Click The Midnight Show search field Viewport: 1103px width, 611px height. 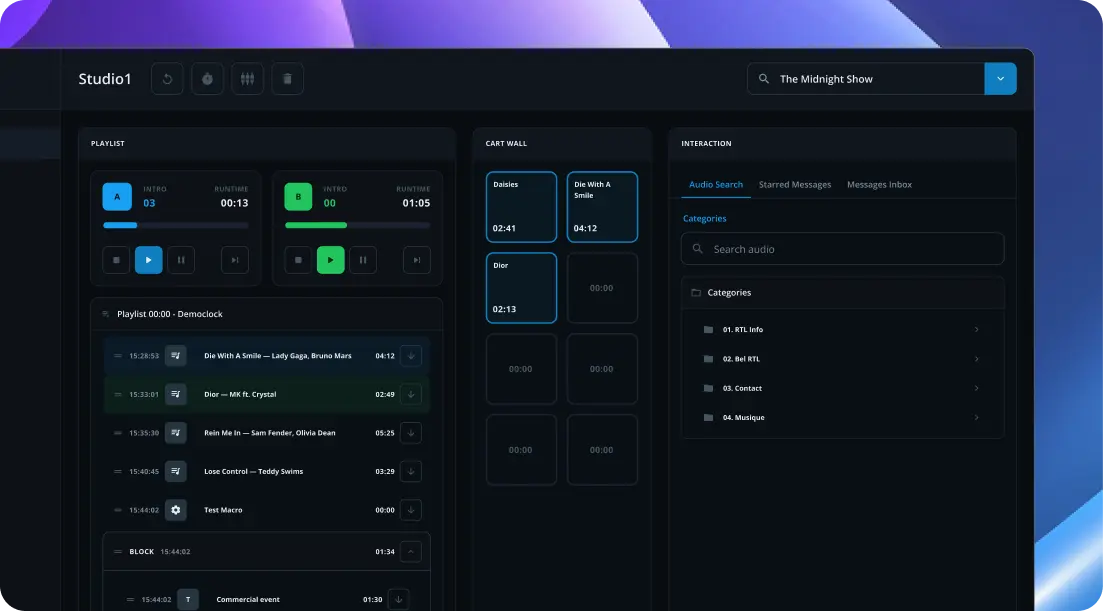pyautogui.click(x=866, y=79)
